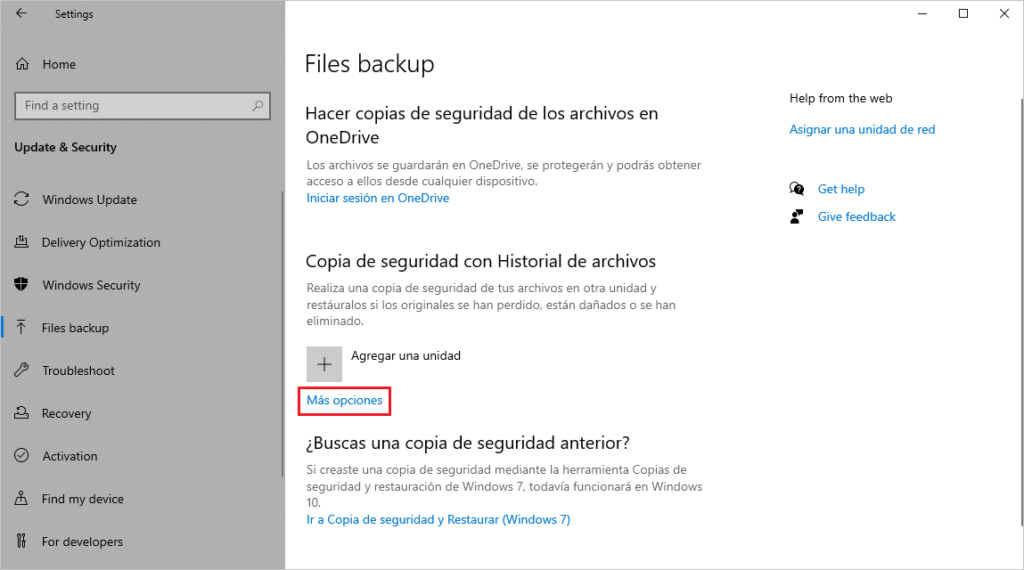Image resolution: width=1024 pixels, height=570 pixels.
Task: Click the Give feedback person icon
Action: tap(797, 216)
